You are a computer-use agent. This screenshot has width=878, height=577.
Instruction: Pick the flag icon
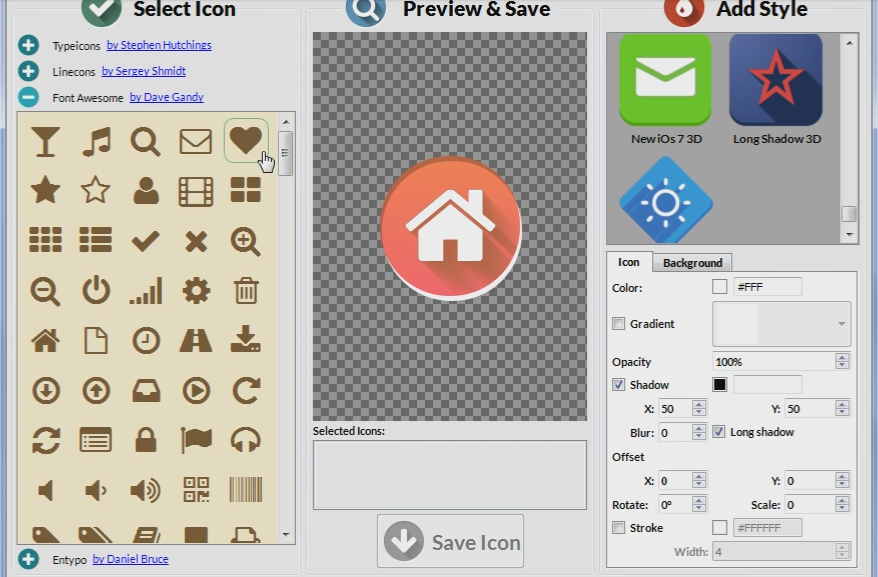(x=195, y=440)
